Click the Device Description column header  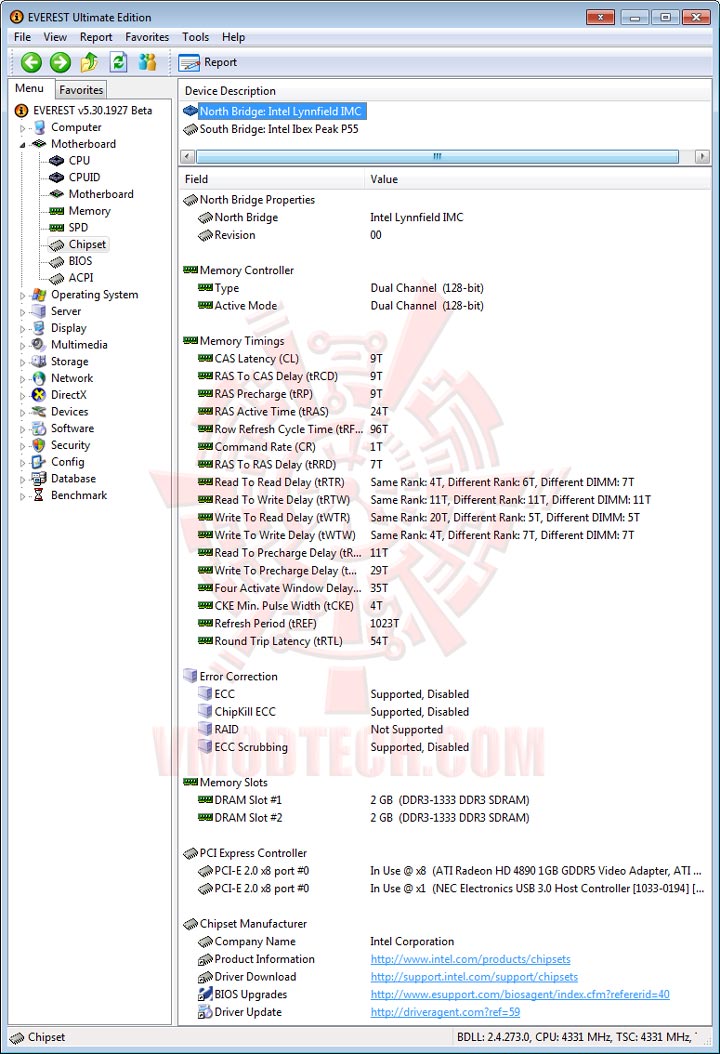click(444, 91)
